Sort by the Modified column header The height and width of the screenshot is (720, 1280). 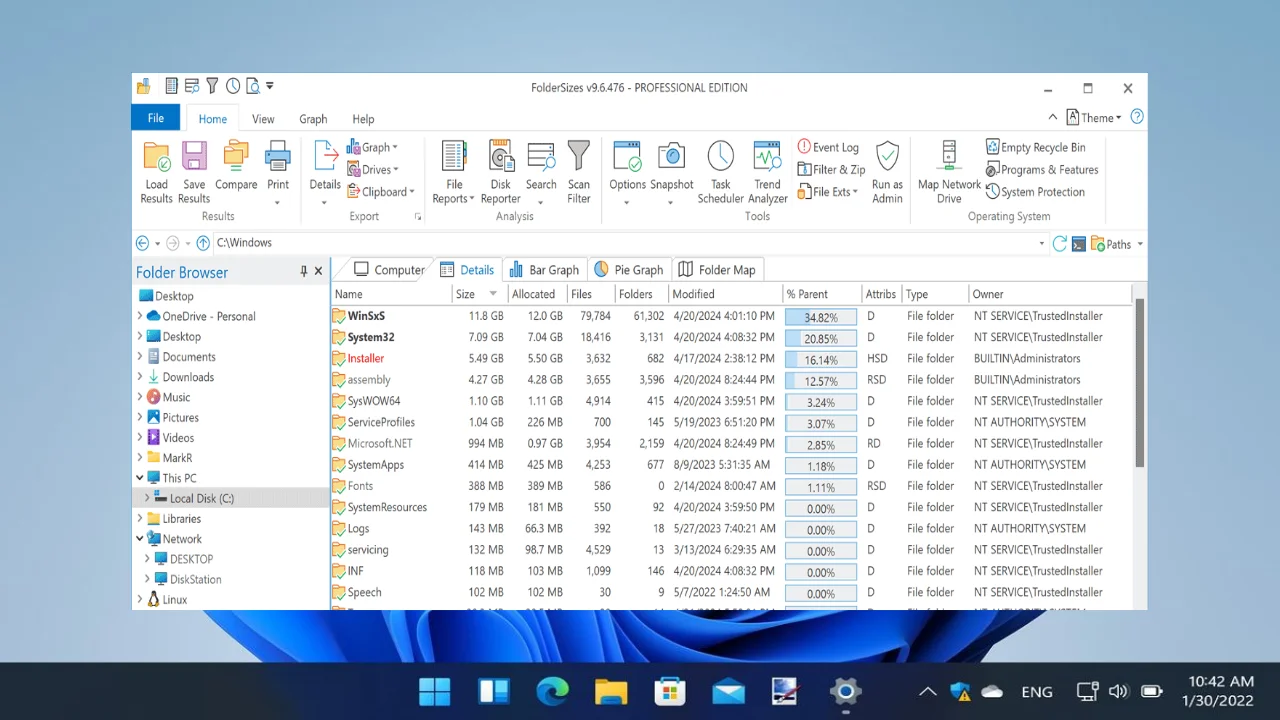click(725, 294)
